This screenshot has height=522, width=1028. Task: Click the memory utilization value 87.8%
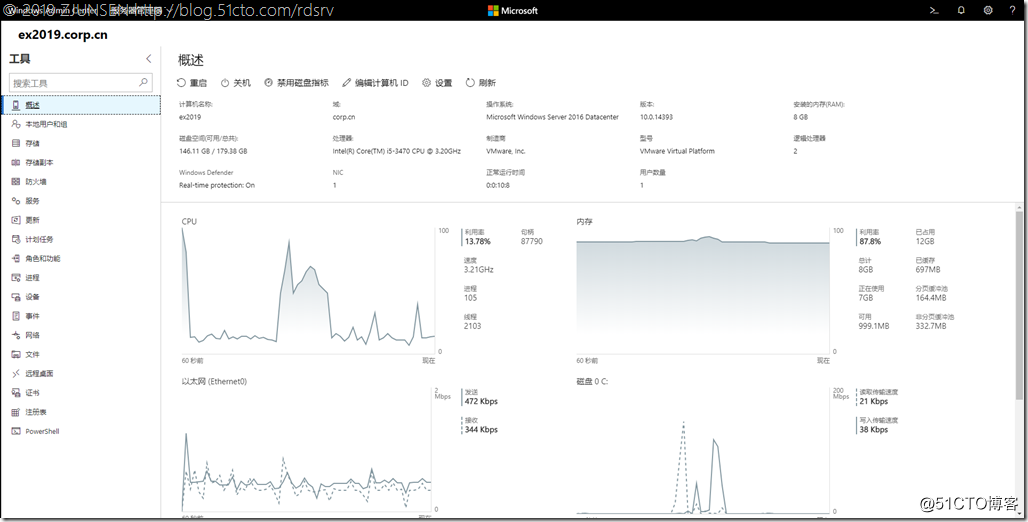[870, 241]
